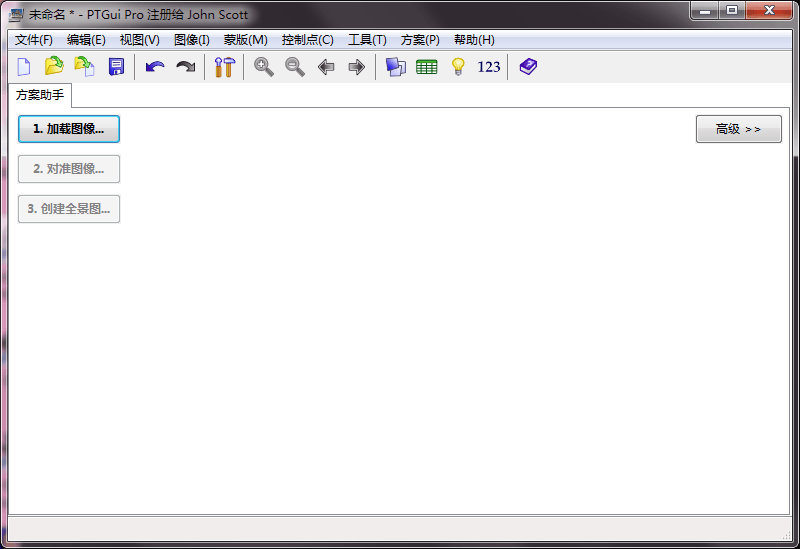Click the PTGui app icon in title bar

pyautogui.click(x=16, y=14)
